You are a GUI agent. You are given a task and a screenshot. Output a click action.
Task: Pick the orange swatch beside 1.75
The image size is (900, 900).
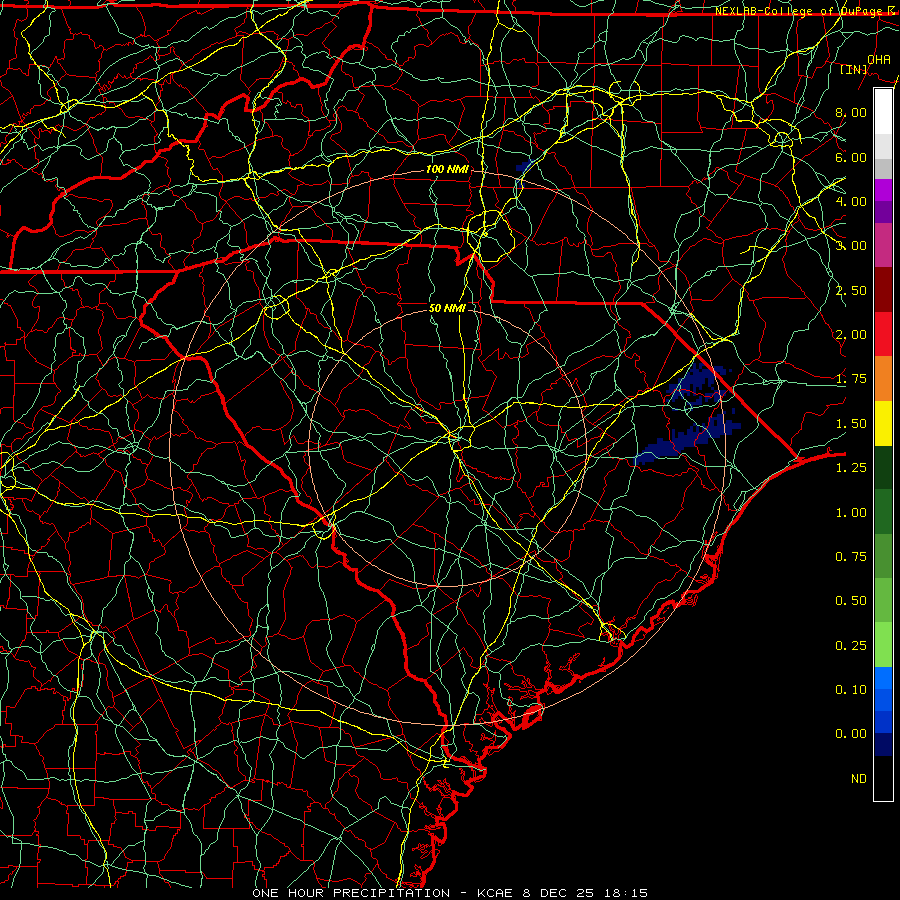click(x=883, y=378)
